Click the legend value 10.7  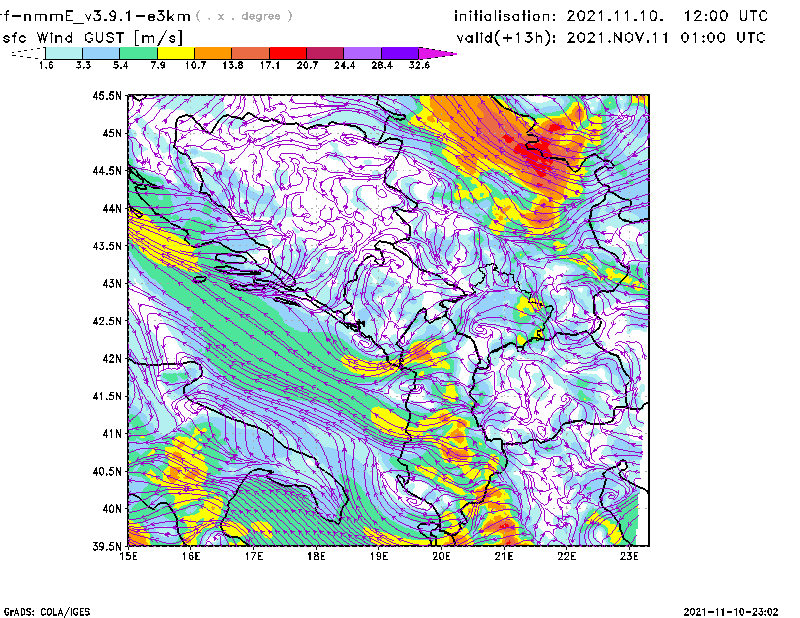pyautogui.click(x=195, y=65)
